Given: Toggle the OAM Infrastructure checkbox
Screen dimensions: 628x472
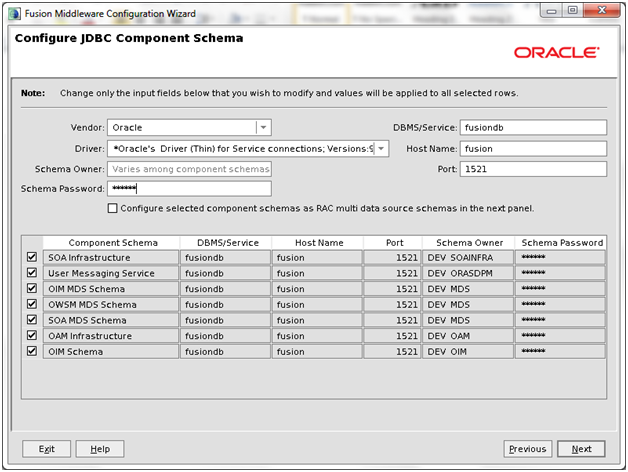Looking at the screenshot, I should [x=32, y=335].
